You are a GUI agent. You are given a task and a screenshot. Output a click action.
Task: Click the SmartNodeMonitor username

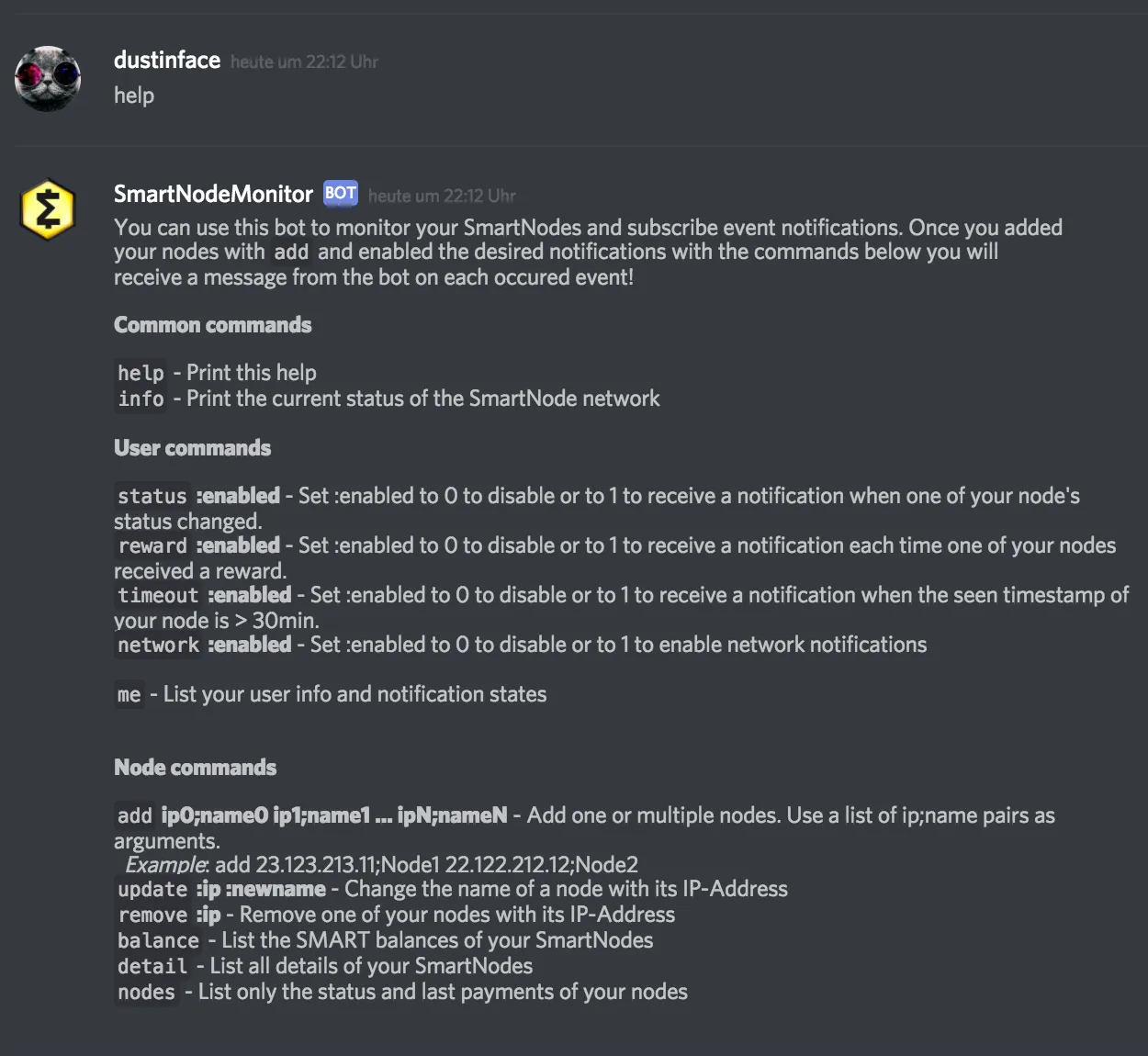pos(213,194)
